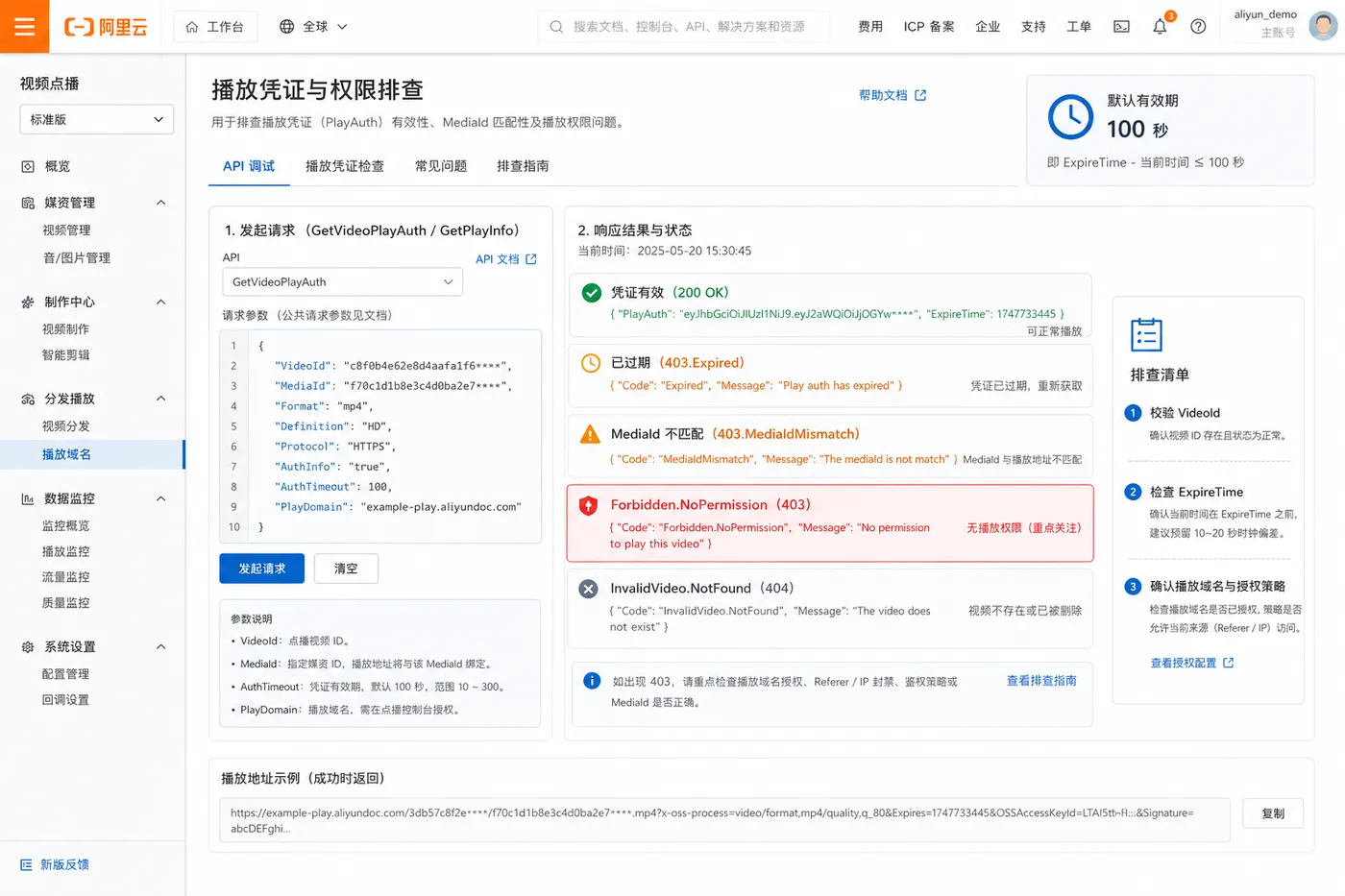
Task: Switch to the 排查指南 tab
Action: click(x=523, y=166)
